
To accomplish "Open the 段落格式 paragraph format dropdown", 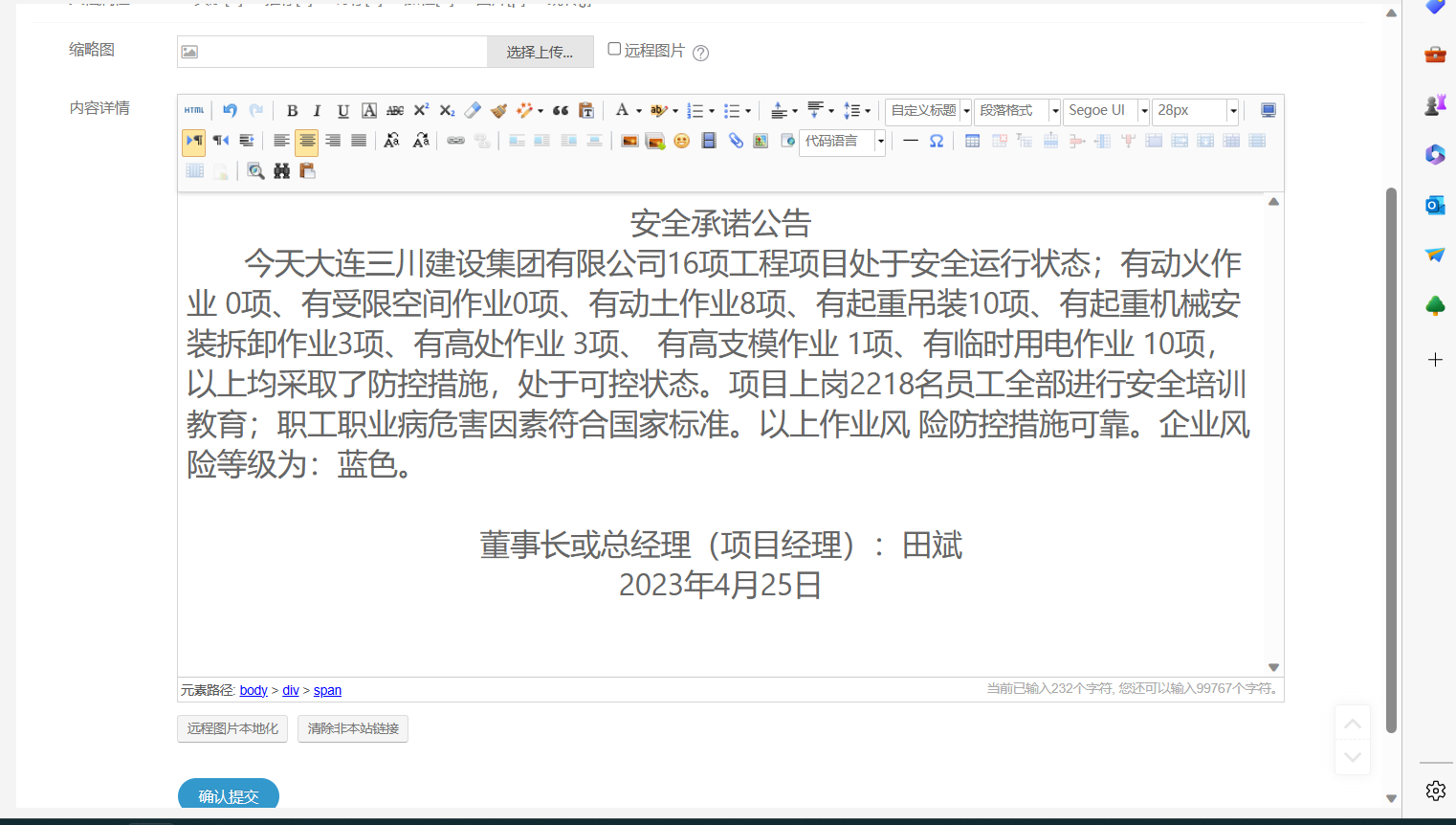I will click(x=1017, y=111).
